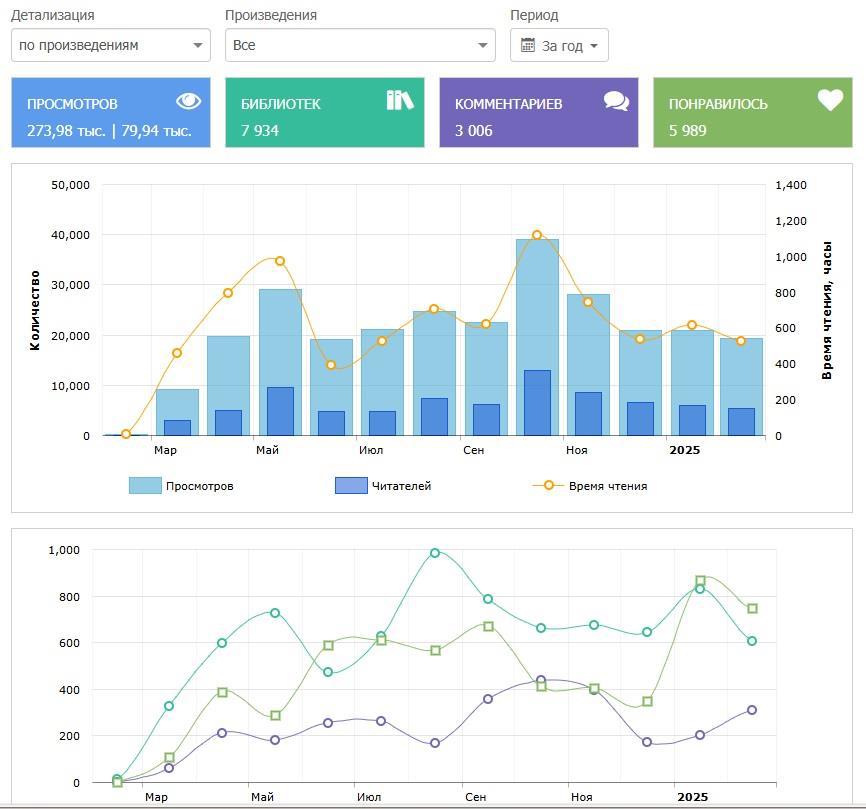The width and height of the screenshot is (866, 809).
Task: Toggle Время чтения line in legend
Action: point(607,486)
